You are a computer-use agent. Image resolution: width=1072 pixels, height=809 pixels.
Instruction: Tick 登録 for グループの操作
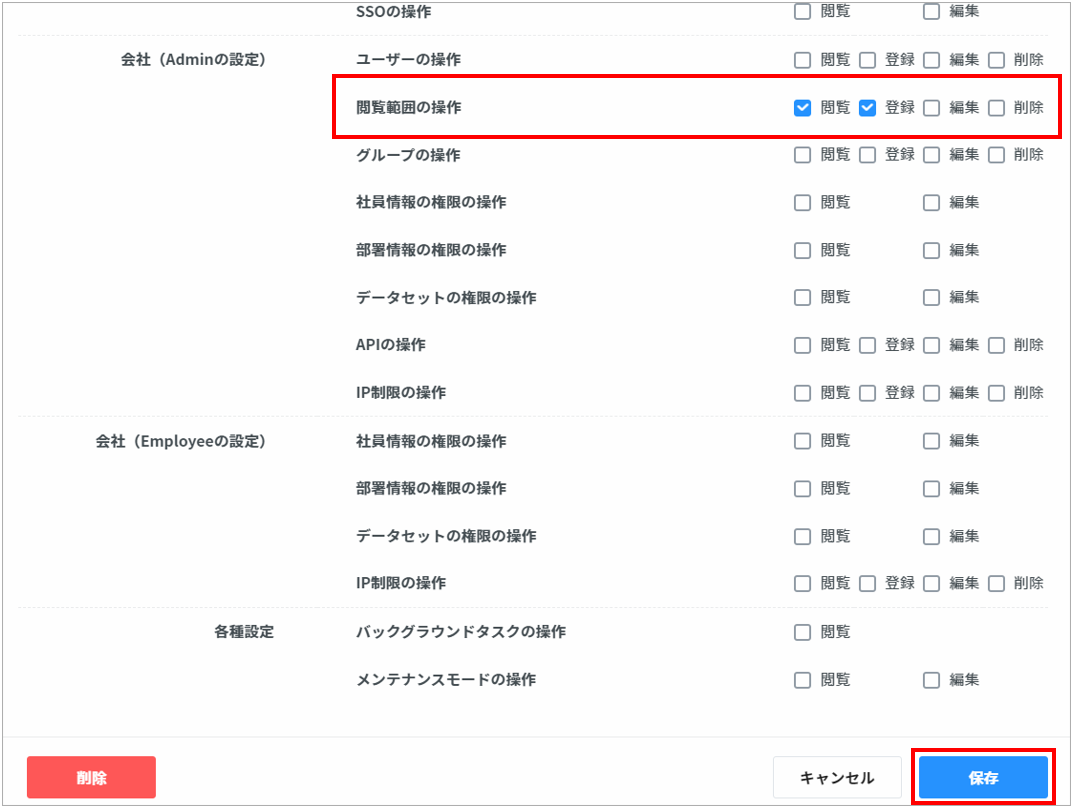[868, 155]
